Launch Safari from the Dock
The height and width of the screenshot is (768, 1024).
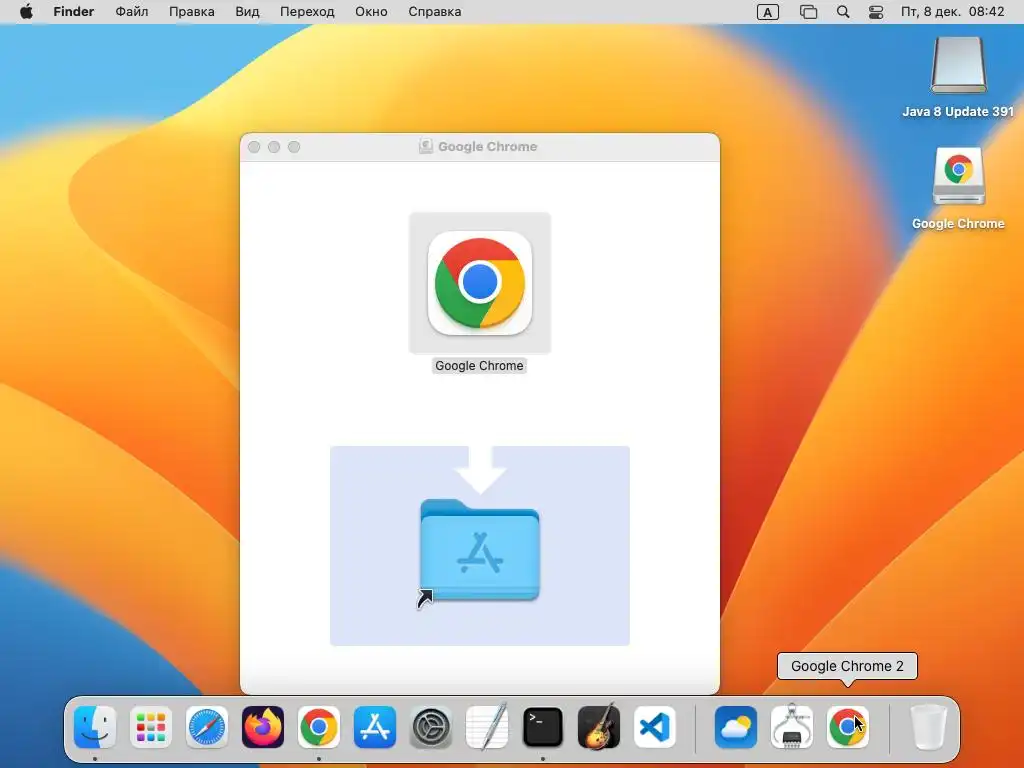pos(207,727)
